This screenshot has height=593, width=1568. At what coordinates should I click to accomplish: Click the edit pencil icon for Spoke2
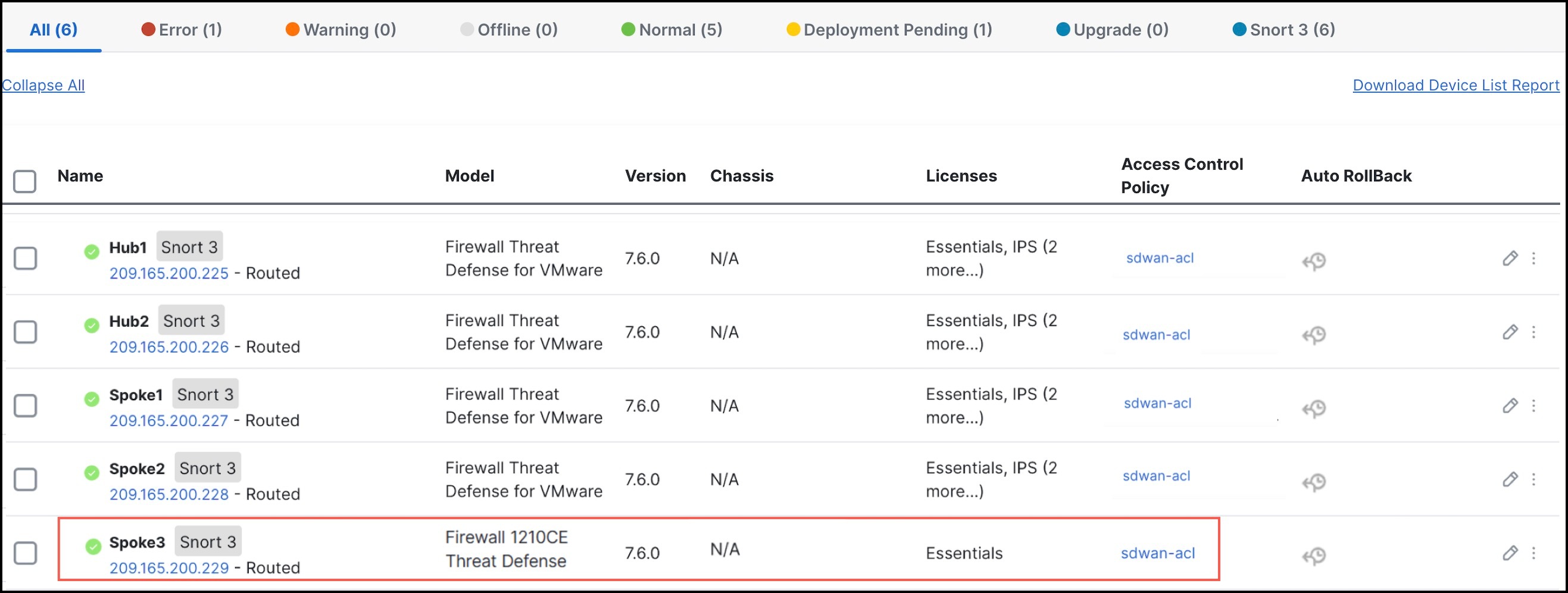(x=1511, y=479)
